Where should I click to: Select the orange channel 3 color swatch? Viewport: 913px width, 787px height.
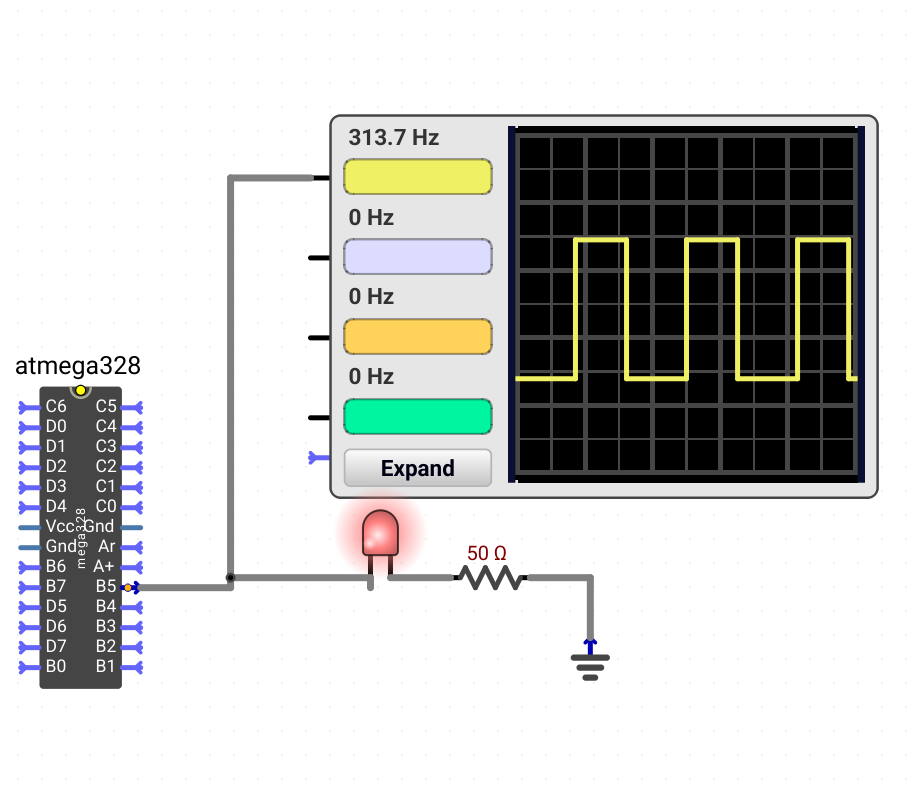click(417, 336)
